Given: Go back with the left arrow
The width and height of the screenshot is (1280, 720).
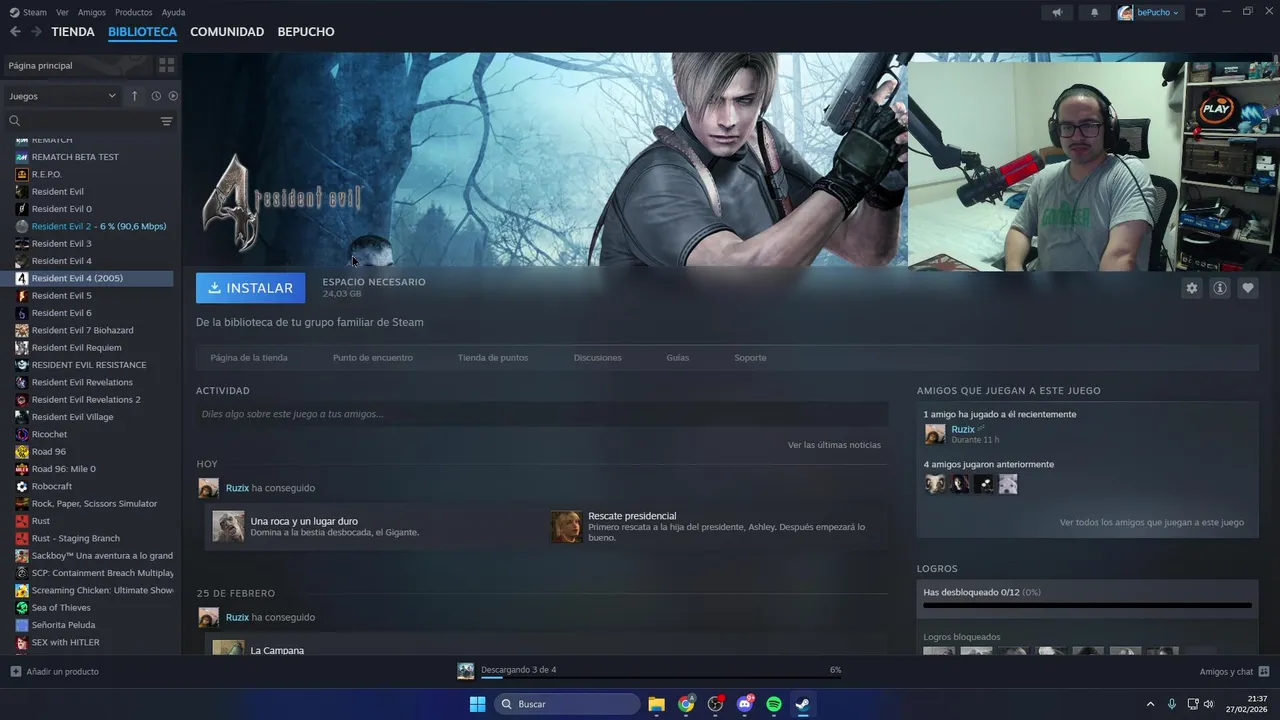Looking at the screenshot, I should pyautogui.click(x=15, y=32).
